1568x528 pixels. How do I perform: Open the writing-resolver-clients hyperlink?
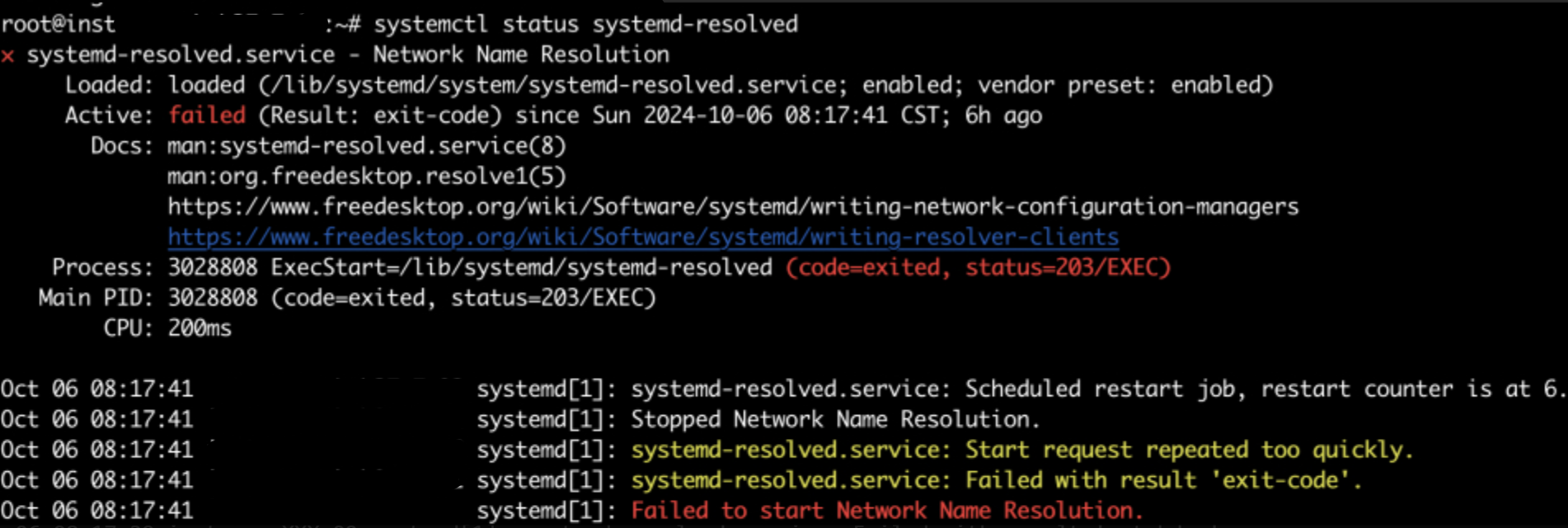click(x=643, y=238)
